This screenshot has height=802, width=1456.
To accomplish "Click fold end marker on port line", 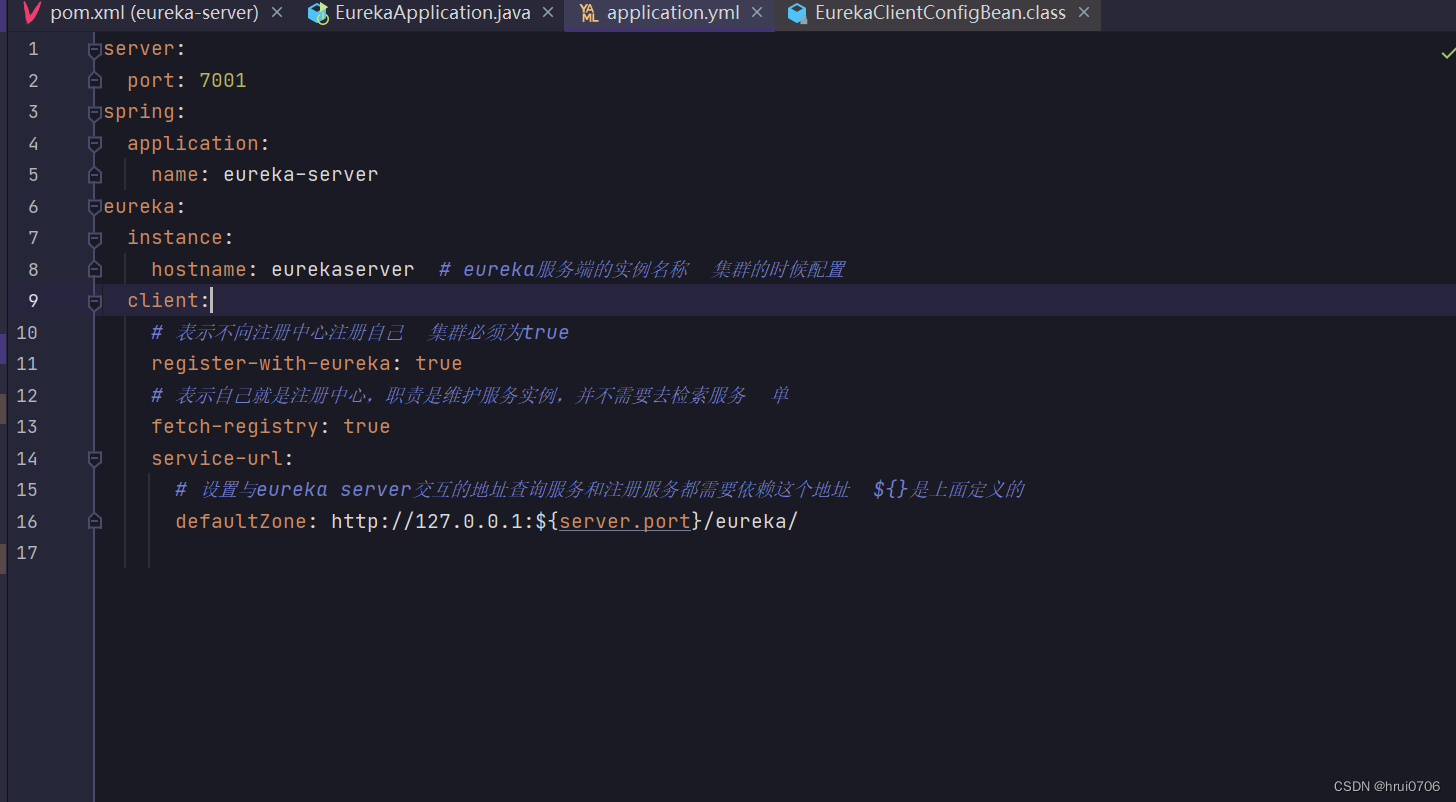I will pos(95,80).
